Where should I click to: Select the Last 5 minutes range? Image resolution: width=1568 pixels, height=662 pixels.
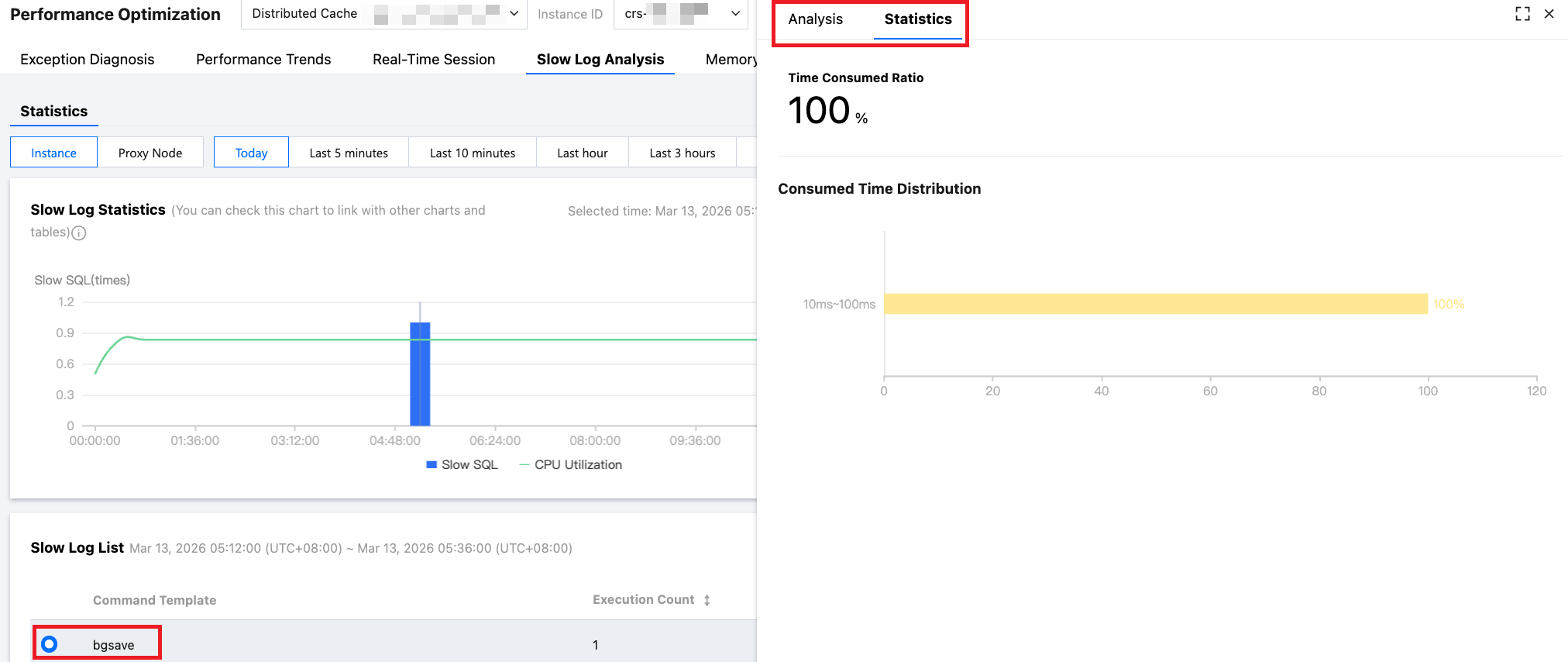[349, 153]
